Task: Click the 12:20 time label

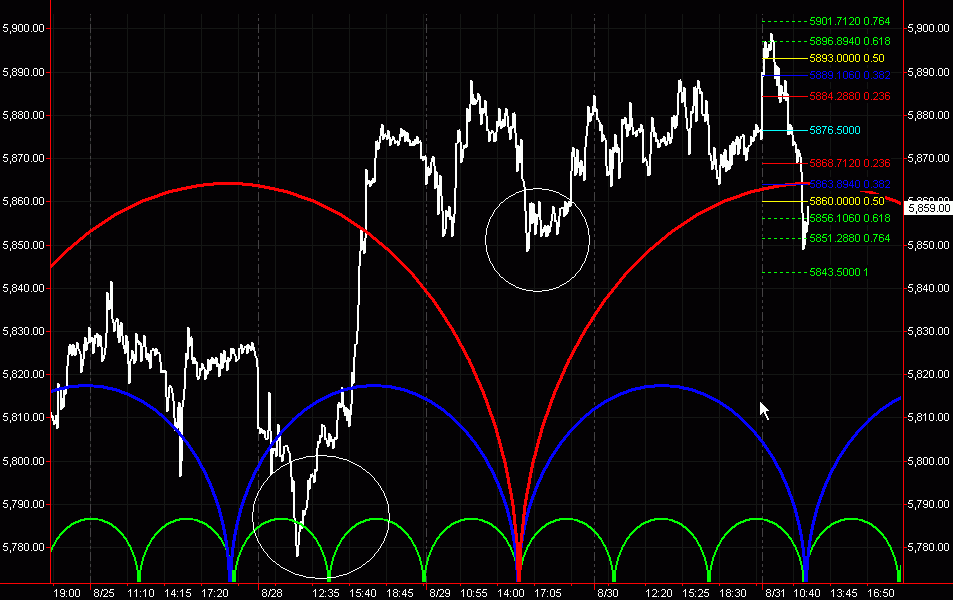Action: click(x=659, y=593)
